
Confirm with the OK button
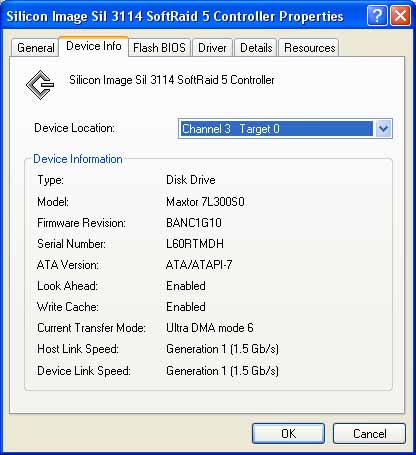tap(288, 434)
